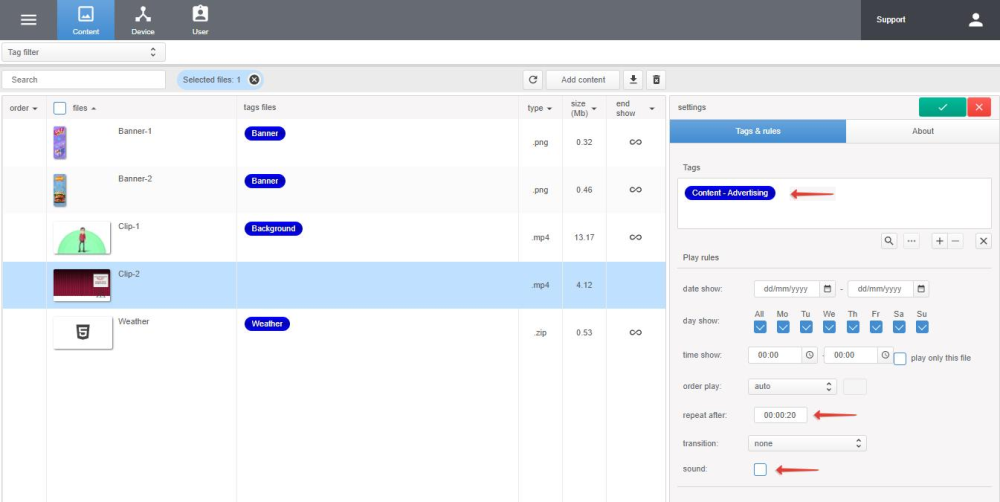Click the Content - Advertising tag
1000x502 pixels.
pos(730,193)
